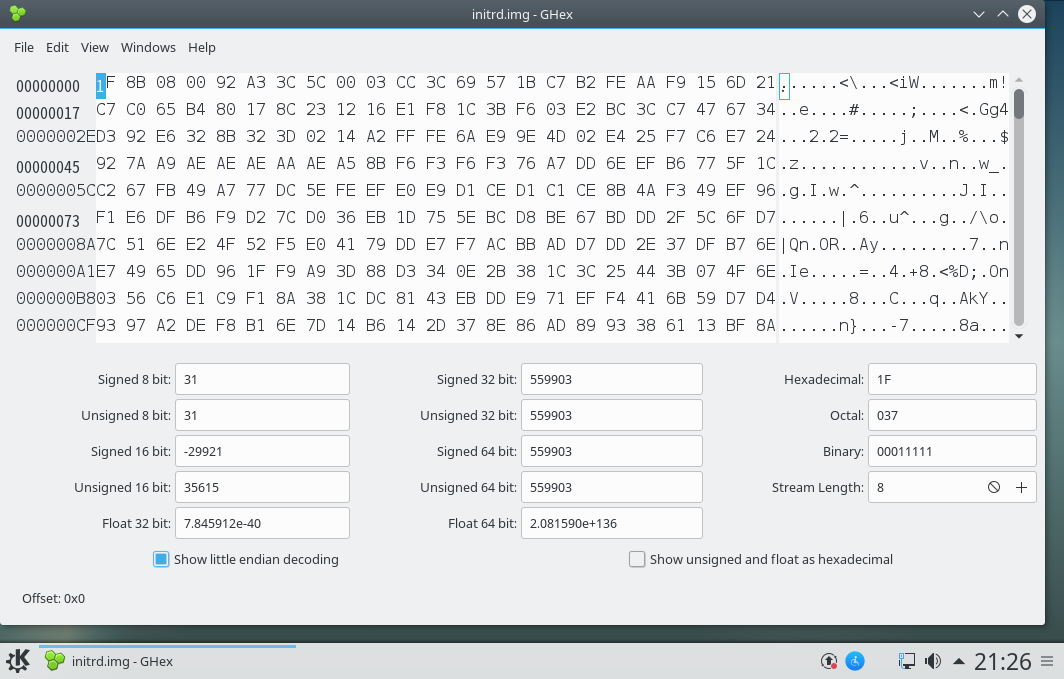Viewport: 1064px width, 679px height.
Task: Open the volume control in the system tray
Action: tap(933, 661)
